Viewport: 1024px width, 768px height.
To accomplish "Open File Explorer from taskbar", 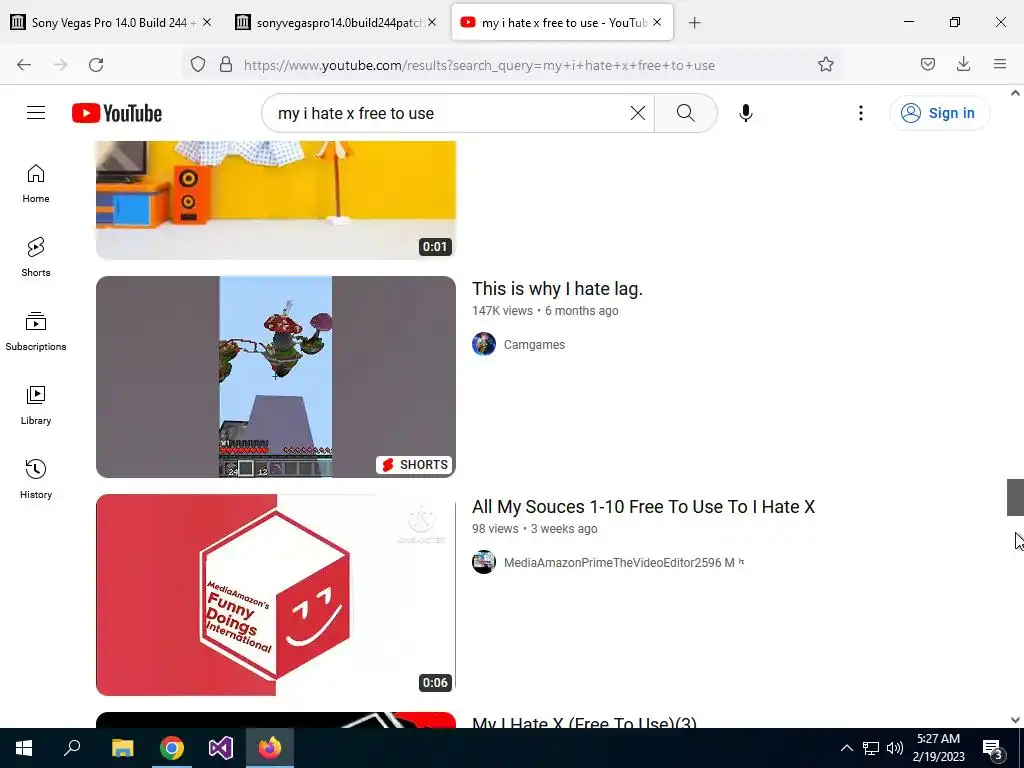I will click(122, 748).
